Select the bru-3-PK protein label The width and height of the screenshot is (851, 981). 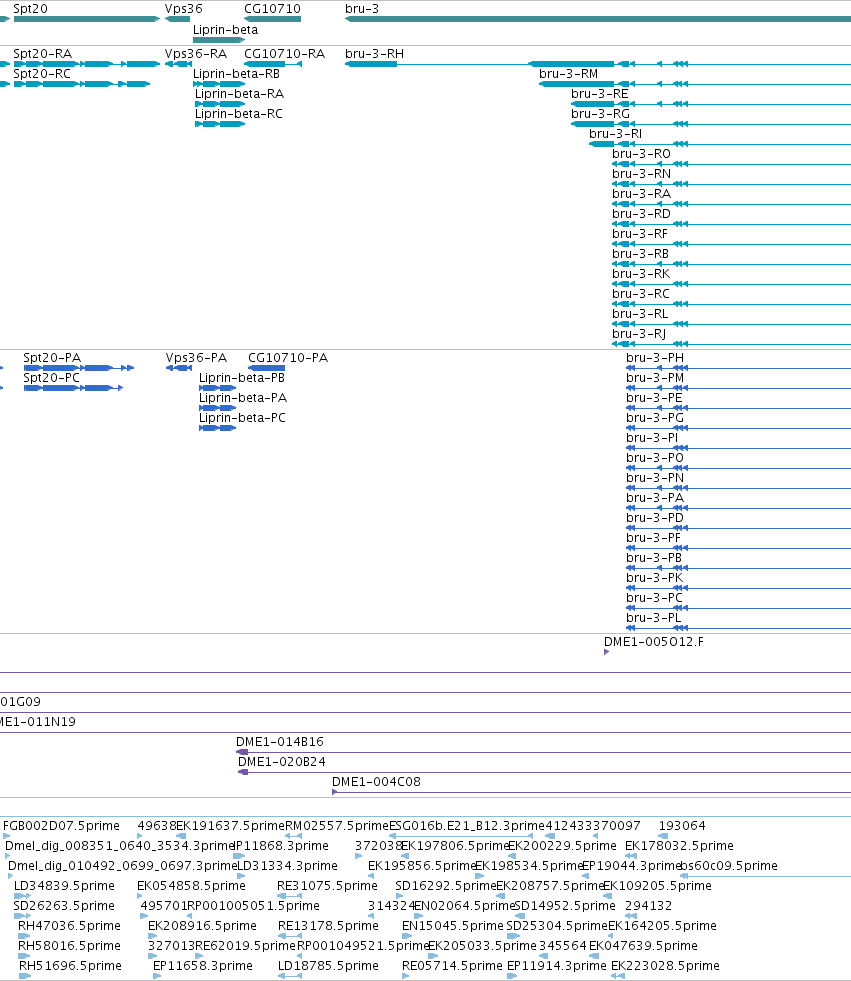coord(655,578)
